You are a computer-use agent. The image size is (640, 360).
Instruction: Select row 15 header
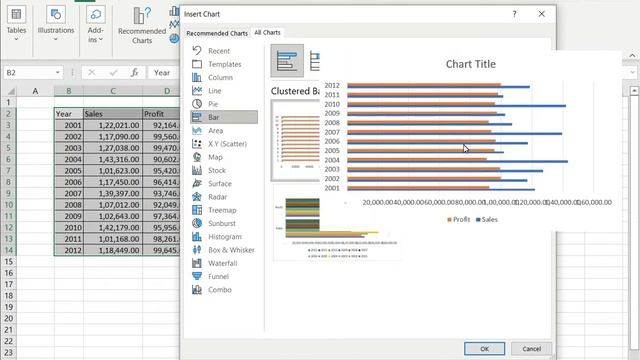tap(9, 262)
